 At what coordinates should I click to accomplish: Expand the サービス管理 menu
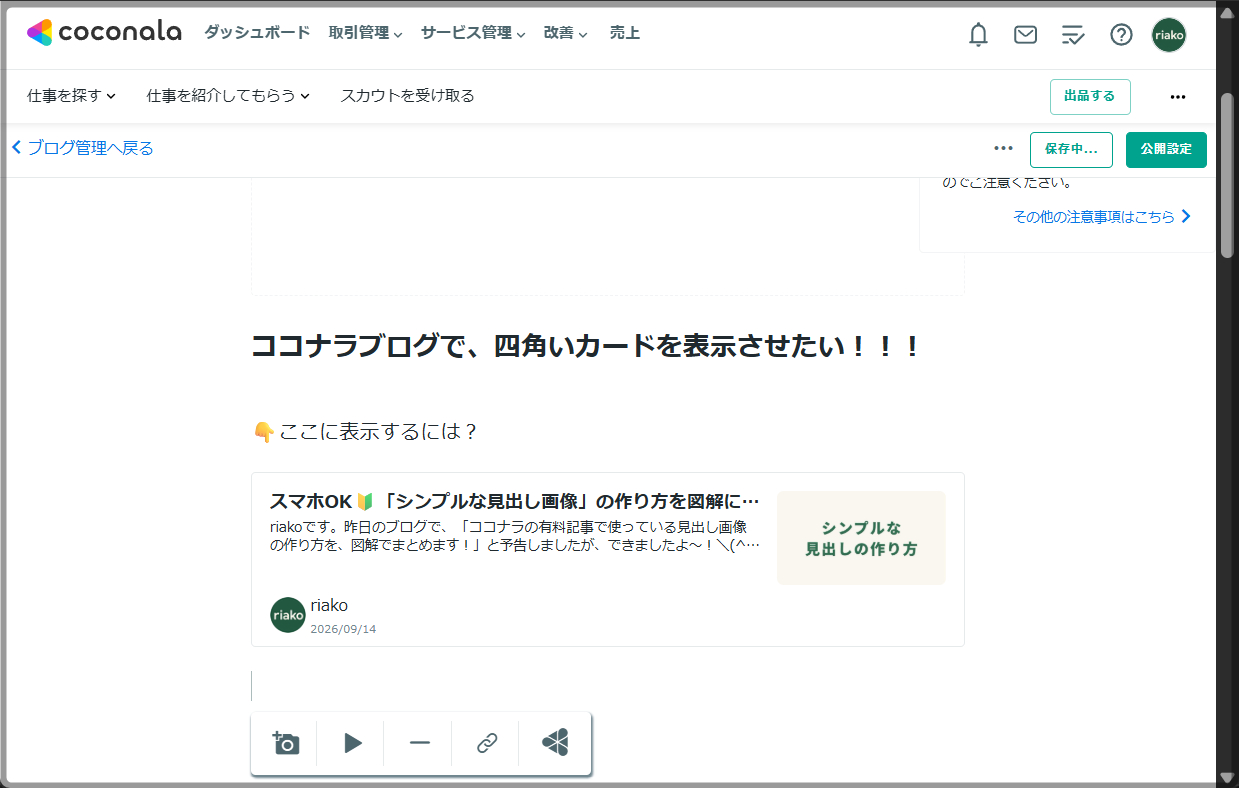pos(473,33)
